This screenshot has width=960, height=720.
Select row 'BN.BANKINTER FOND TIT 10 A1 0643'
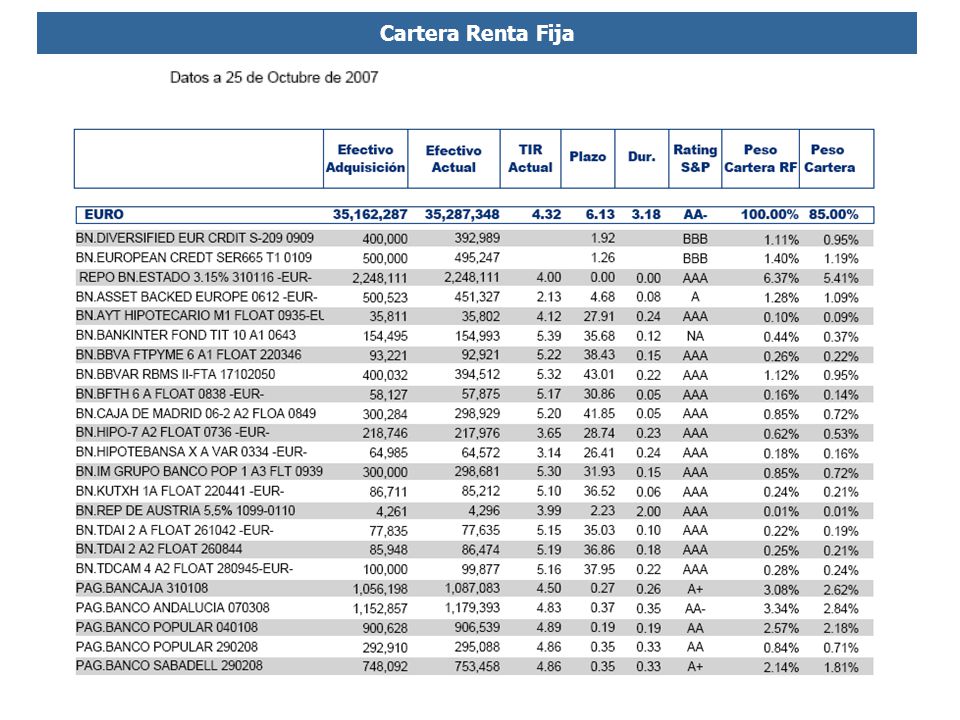pyautogui.click(x=474, y=336)
